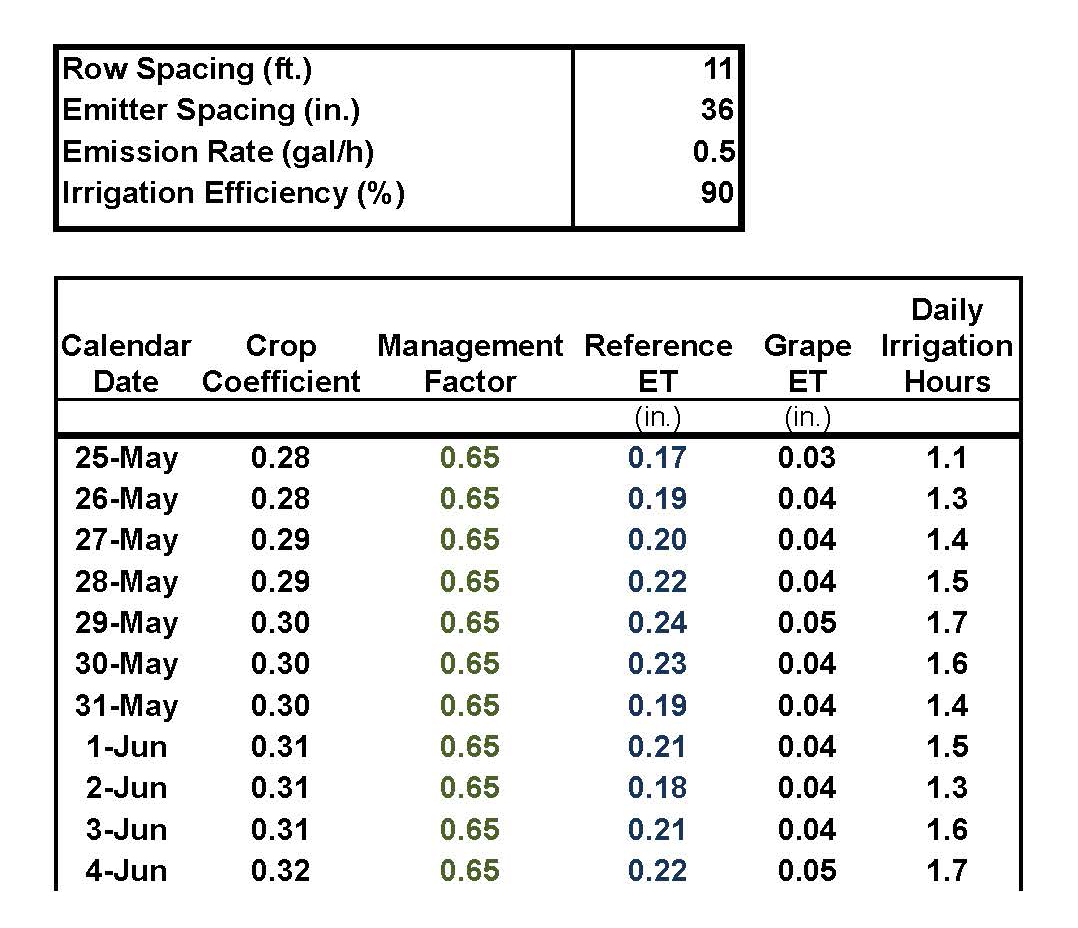Select the Irrigation Efficiency value 90
This screenshot has height=928, width=1078.
click(717, 193)
